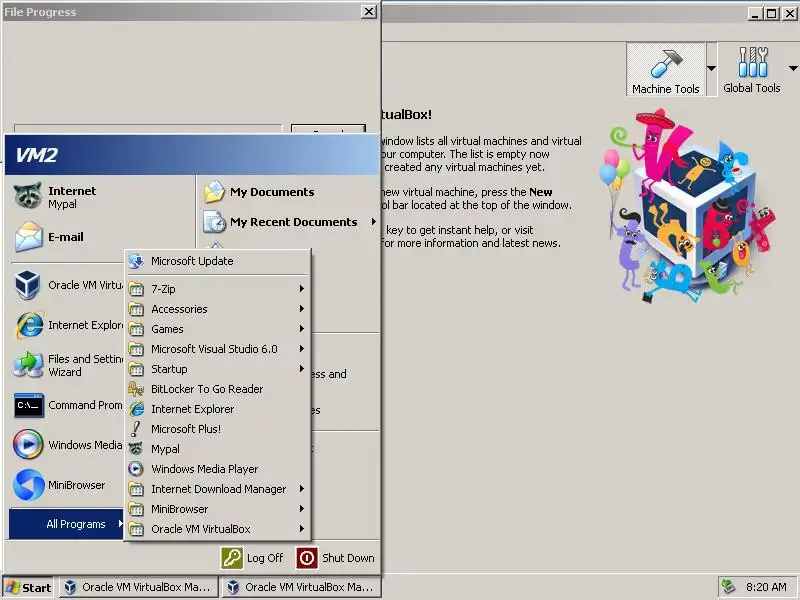This screenshot has height=600, width=800.
Task: Click the red Shut Down power icon
Action: tap(307, 558)
